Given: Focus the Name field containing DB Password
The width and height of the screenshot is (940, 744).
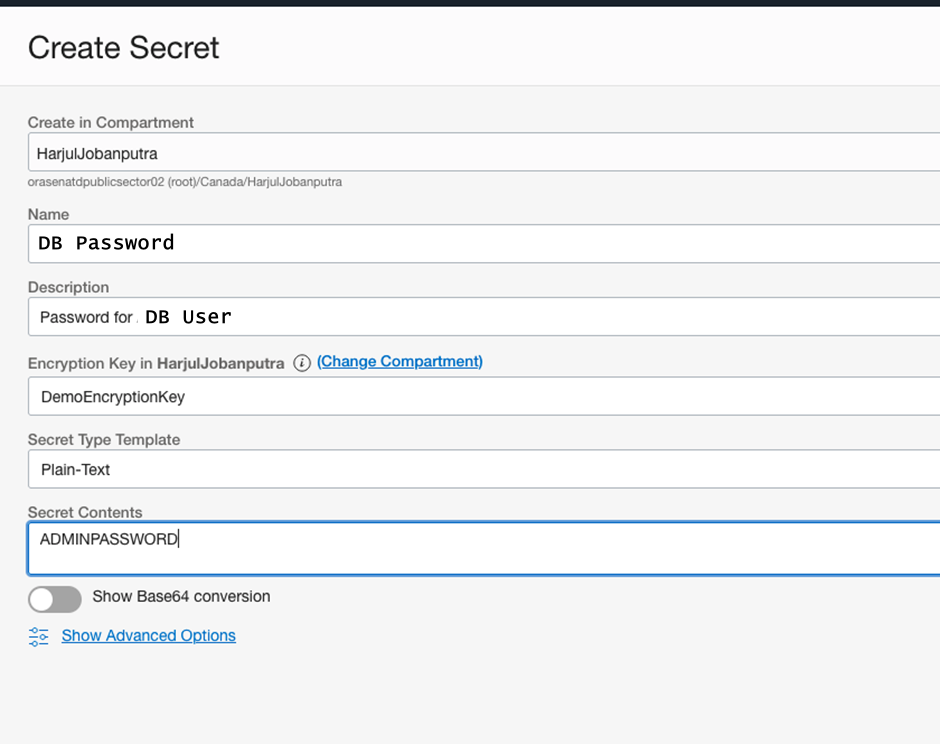Looking at the screenshot, I should click(x=480, y=243).
